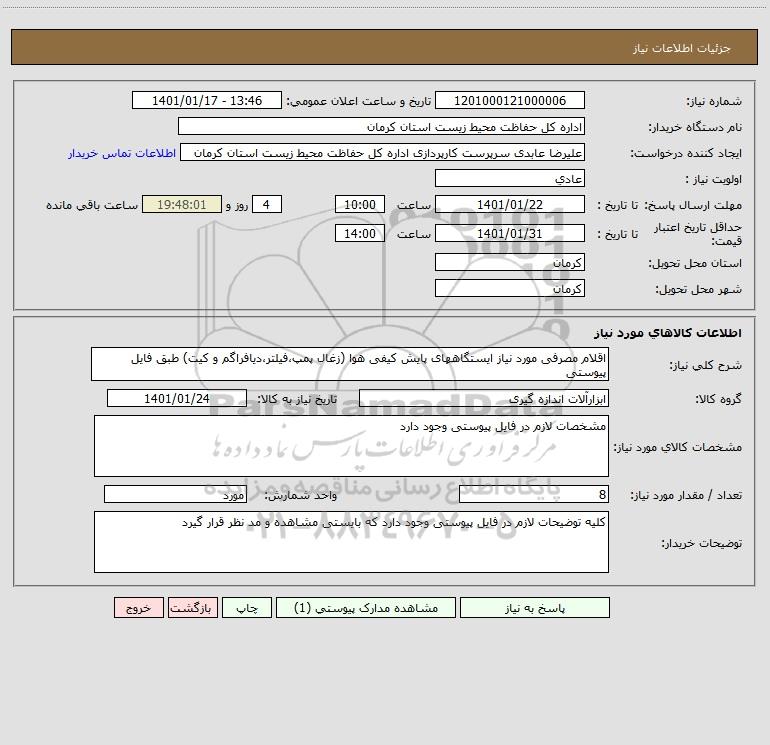The width and height of the screenshot is (770, 745).
Task: Click the چاپ print button
Action: click(x=247, y=607)
